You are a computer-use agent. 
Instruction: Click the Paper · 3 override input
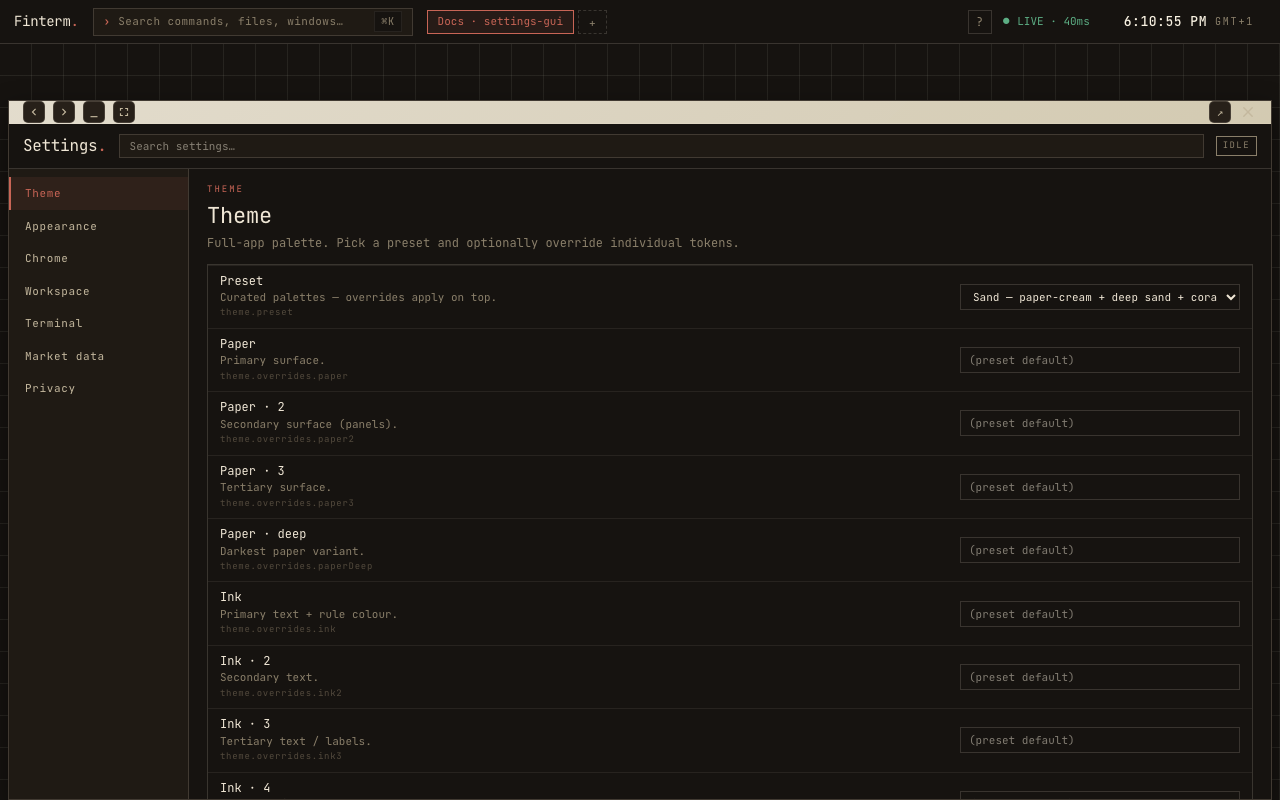pyautogui.click(x=1100, y=487)
